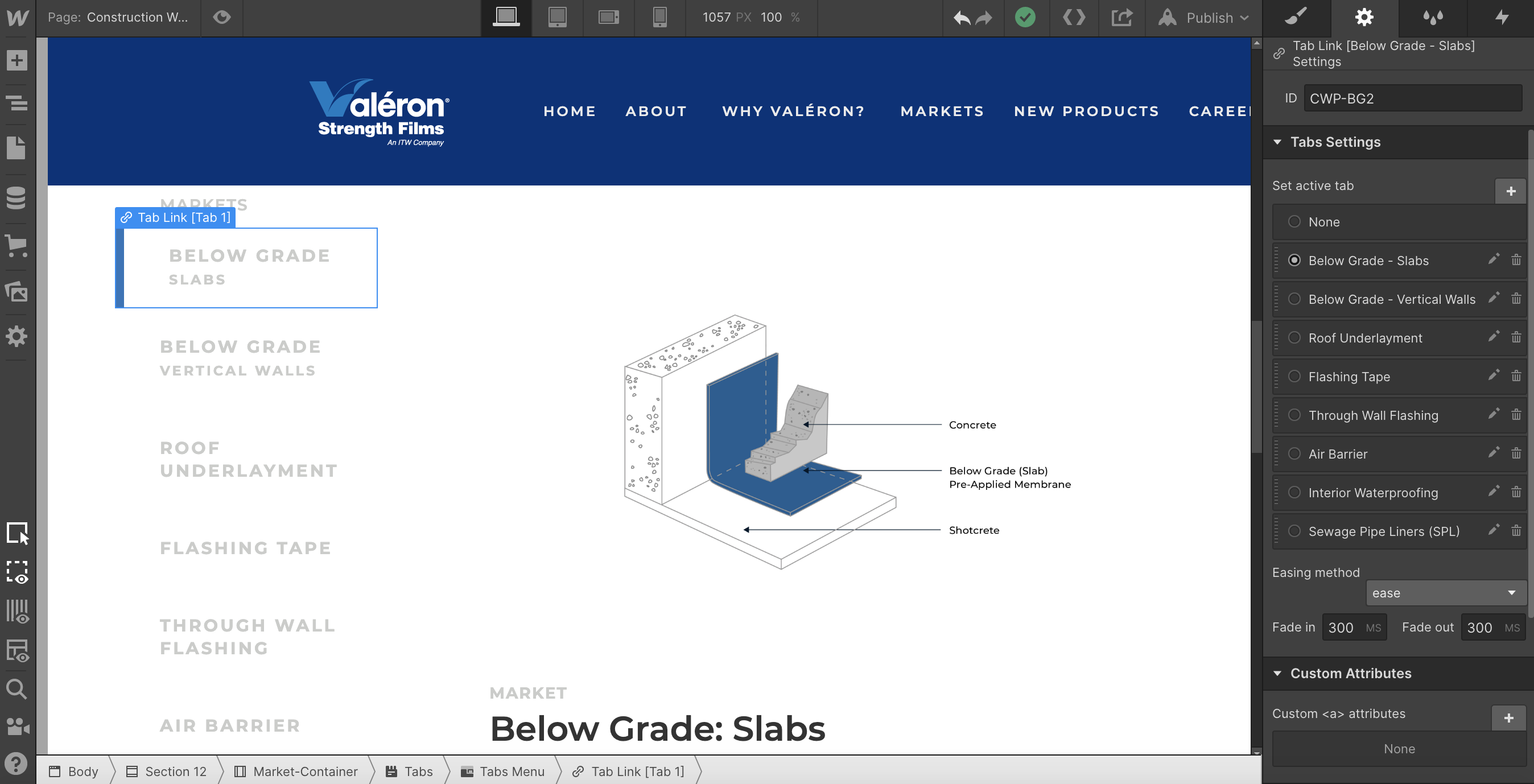Open the Add Elements panel

pyautogui.click(x=17, y=60)
